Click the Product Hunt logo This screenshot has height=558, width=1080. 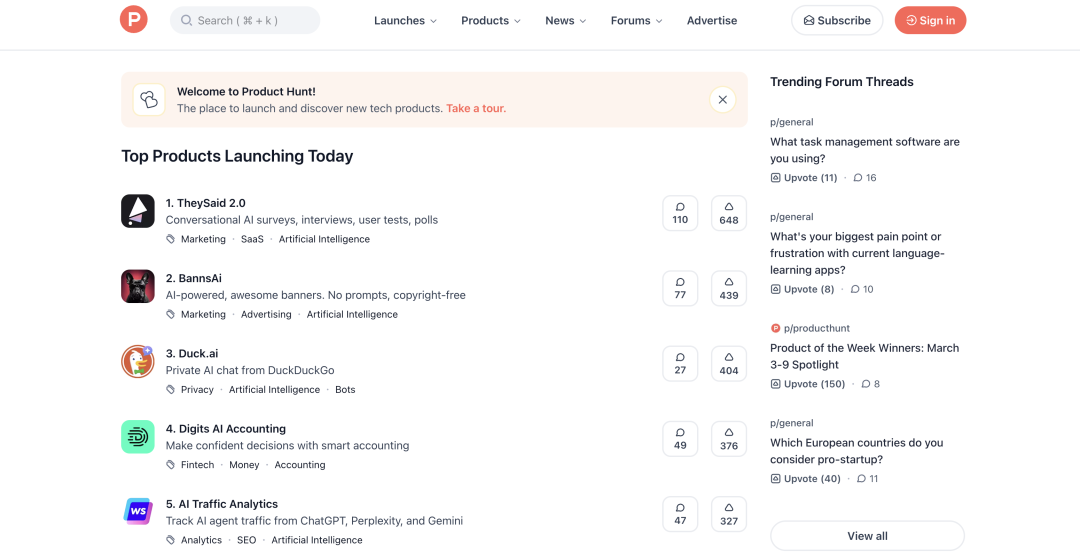[x=134, y=19]
